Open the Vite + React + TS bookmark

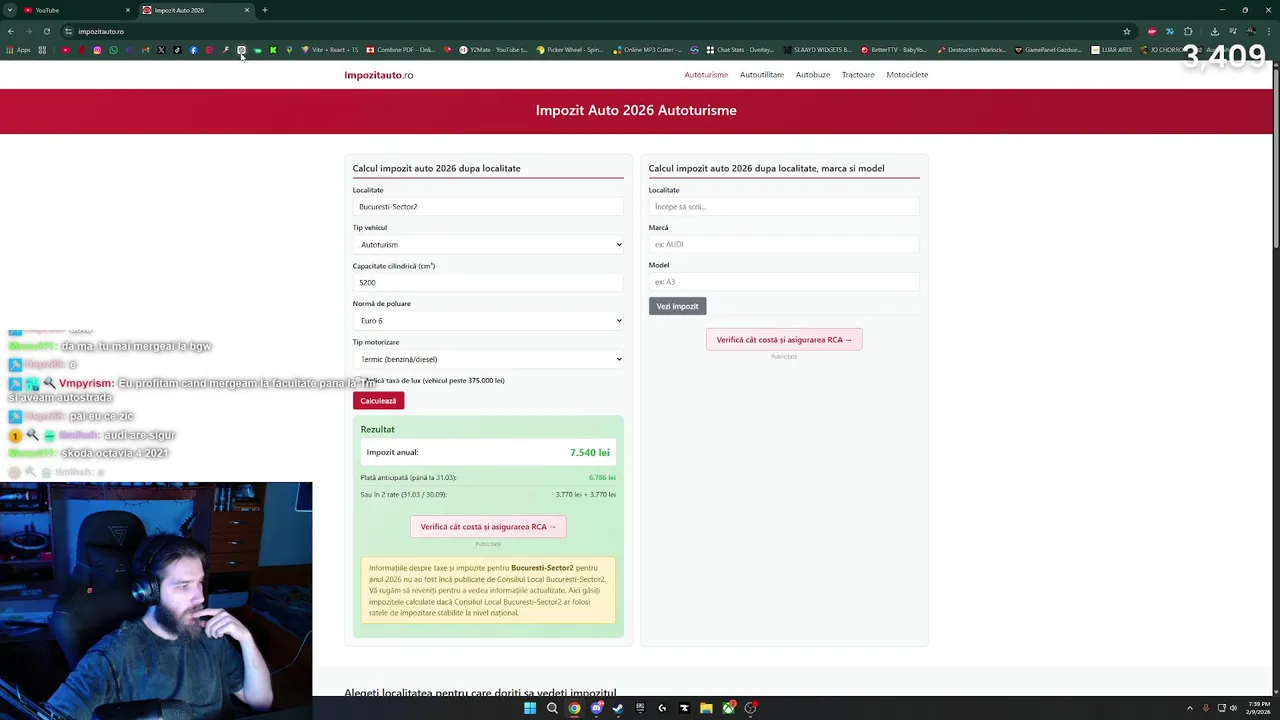coord(329,50)
